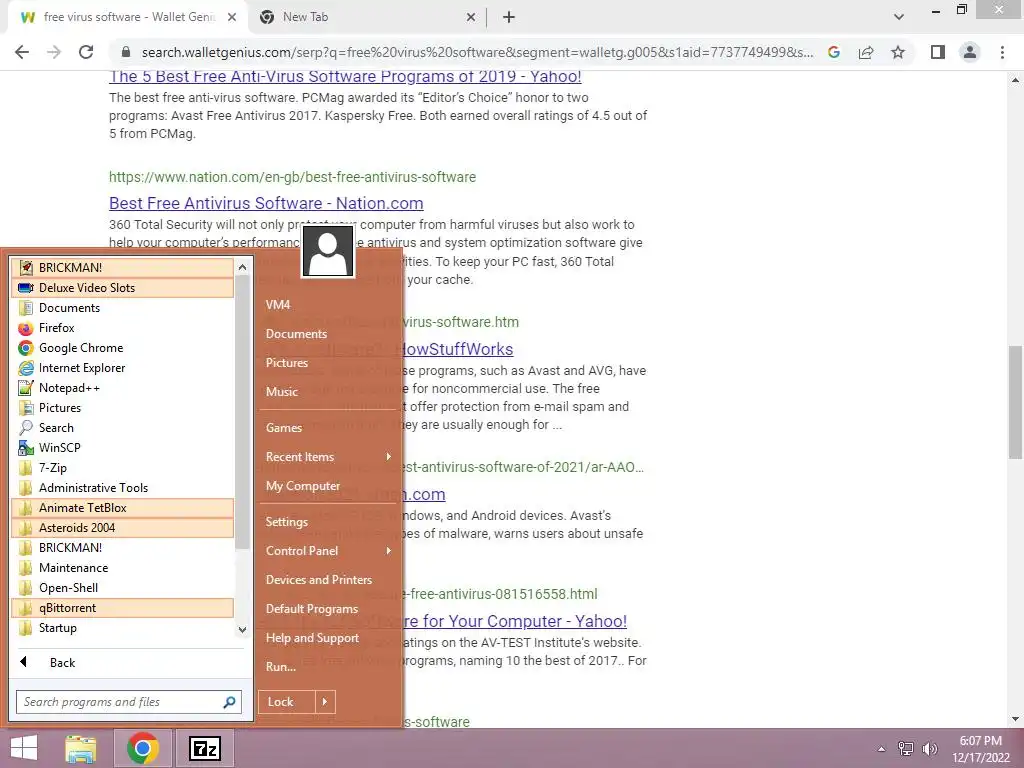Open Chrome profile avatar

coord(970,52)
